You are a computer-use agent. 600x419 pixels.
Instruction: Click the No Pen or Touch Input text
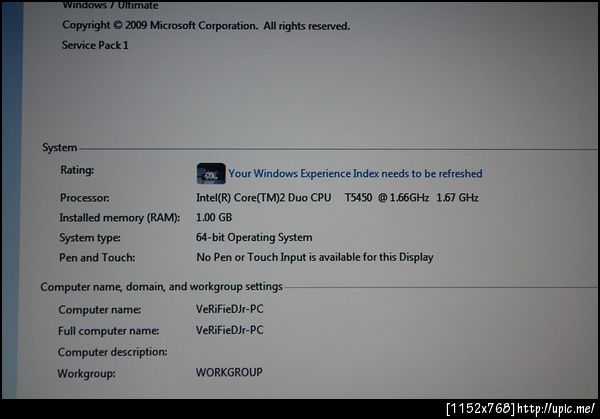click(315, 257)
